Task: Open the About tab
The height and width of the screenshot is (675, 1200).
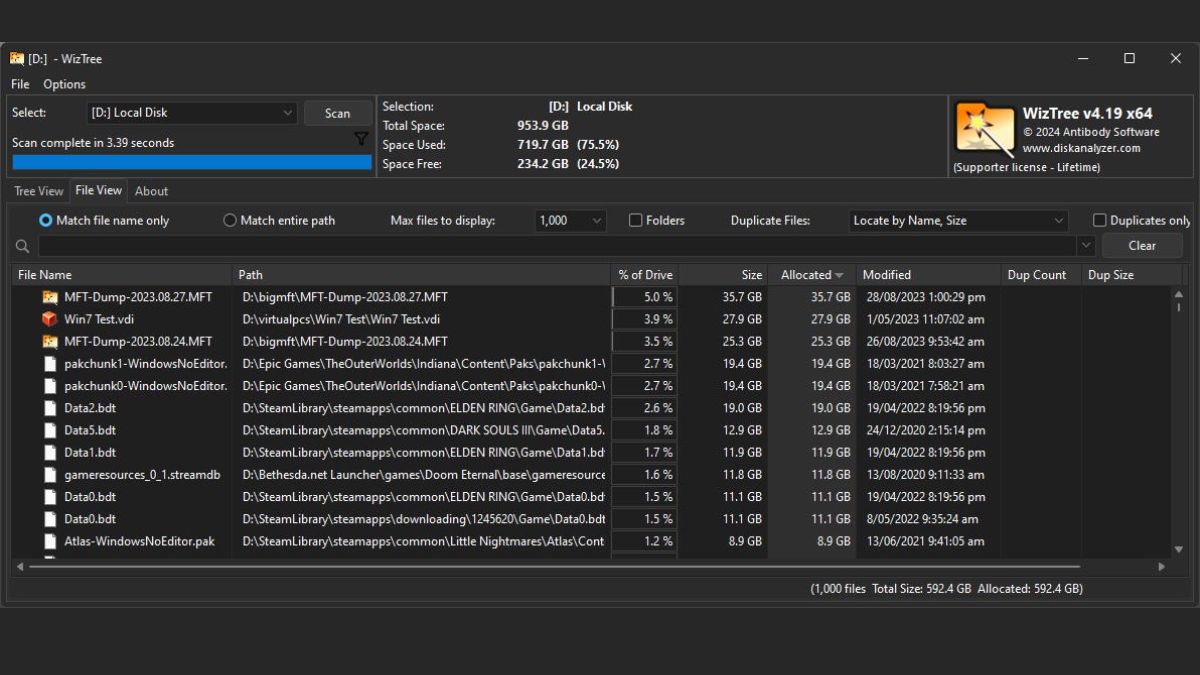Action: [x=152, y=191]
